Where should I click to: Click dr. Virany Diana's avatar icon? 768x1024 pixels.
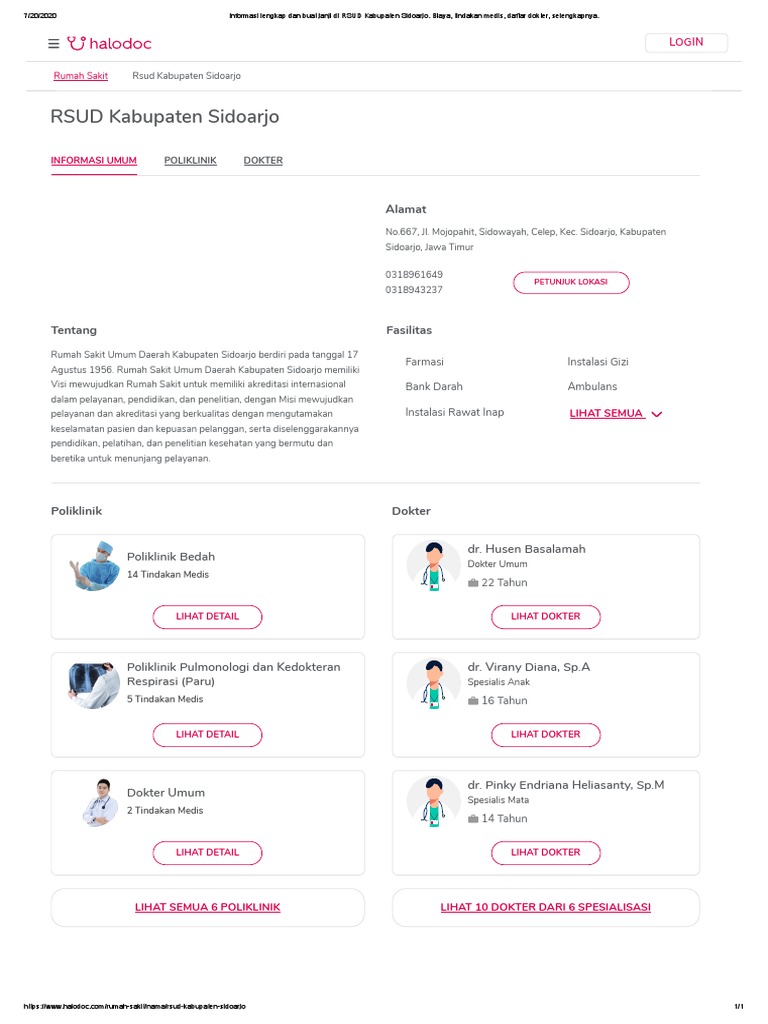[x=433, y=683]
